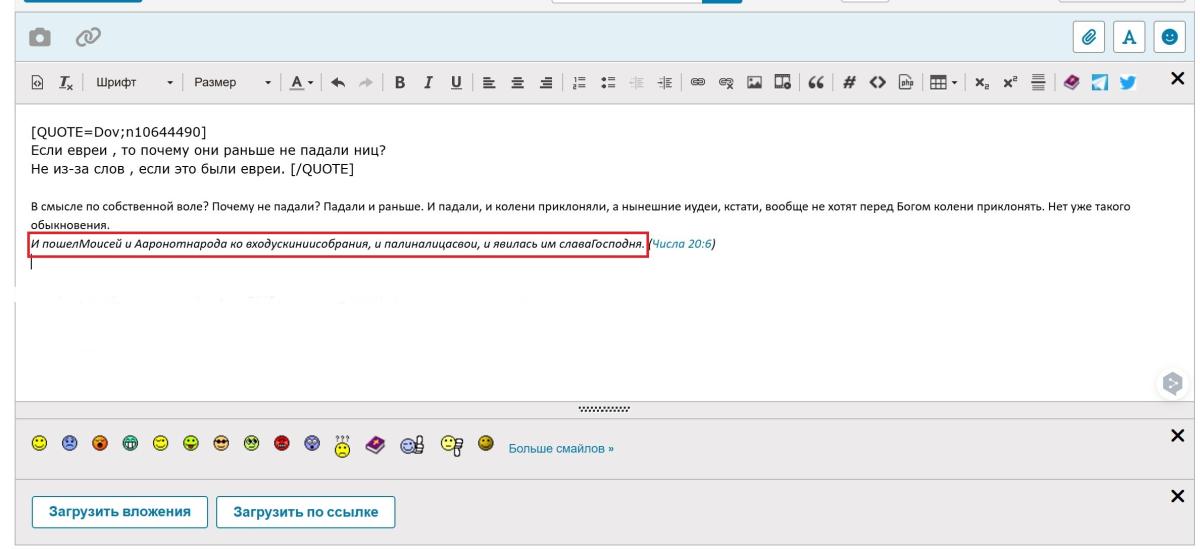The width and height of the screenshot is (1200, 549).
Task: Remove formatting with Tx icon
Action: click(65, 82)
